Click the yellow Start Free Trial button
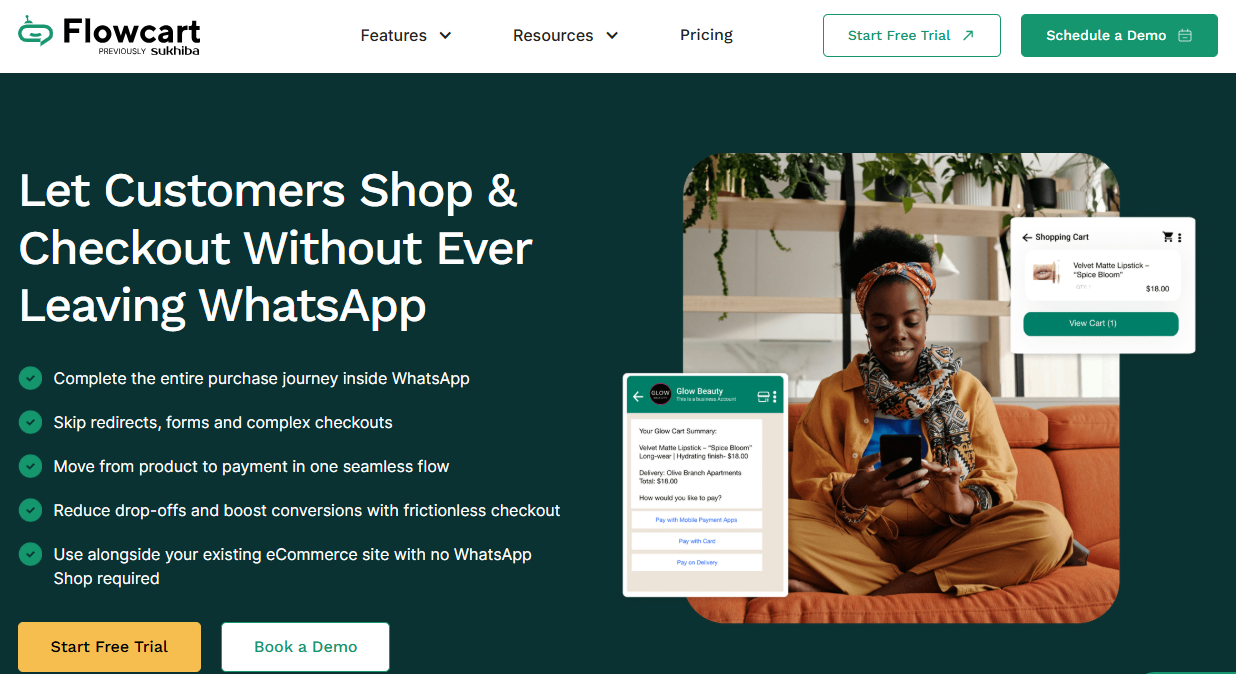Screen dimensions: 1236x674 click(x=109, y=647)
